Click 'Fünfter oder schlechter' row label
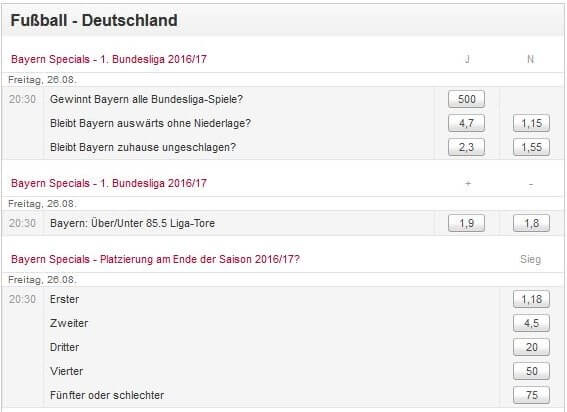This screenshot has height=412, width=567. (107, 395)
